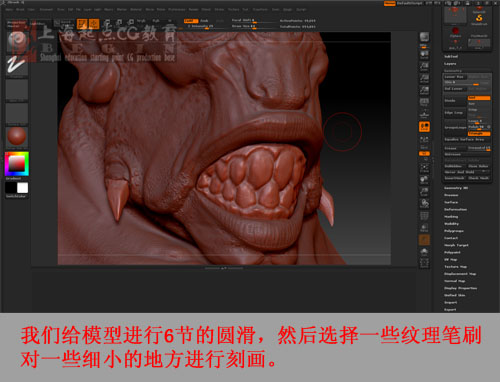Expand the Deformation section
Screen dimensions: 500x382
pos(455,209)
